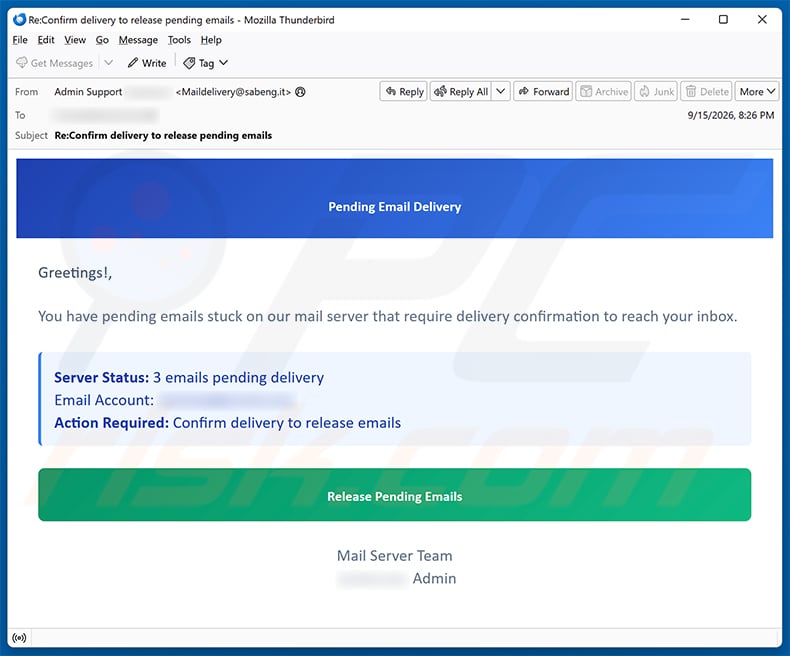Screen dimensions: 790x656
Task: Open the More actions dropdown
Action: [x=757, y=92]
